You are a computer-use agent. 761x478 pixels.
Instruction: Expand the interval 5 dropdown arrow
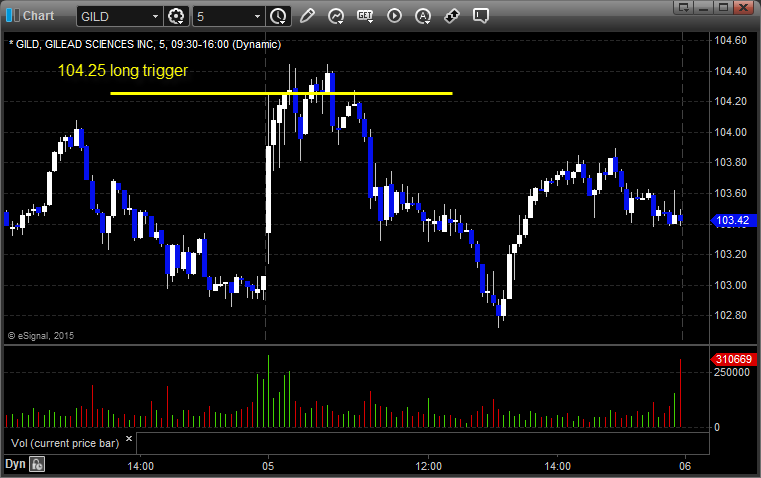[257, 16]
